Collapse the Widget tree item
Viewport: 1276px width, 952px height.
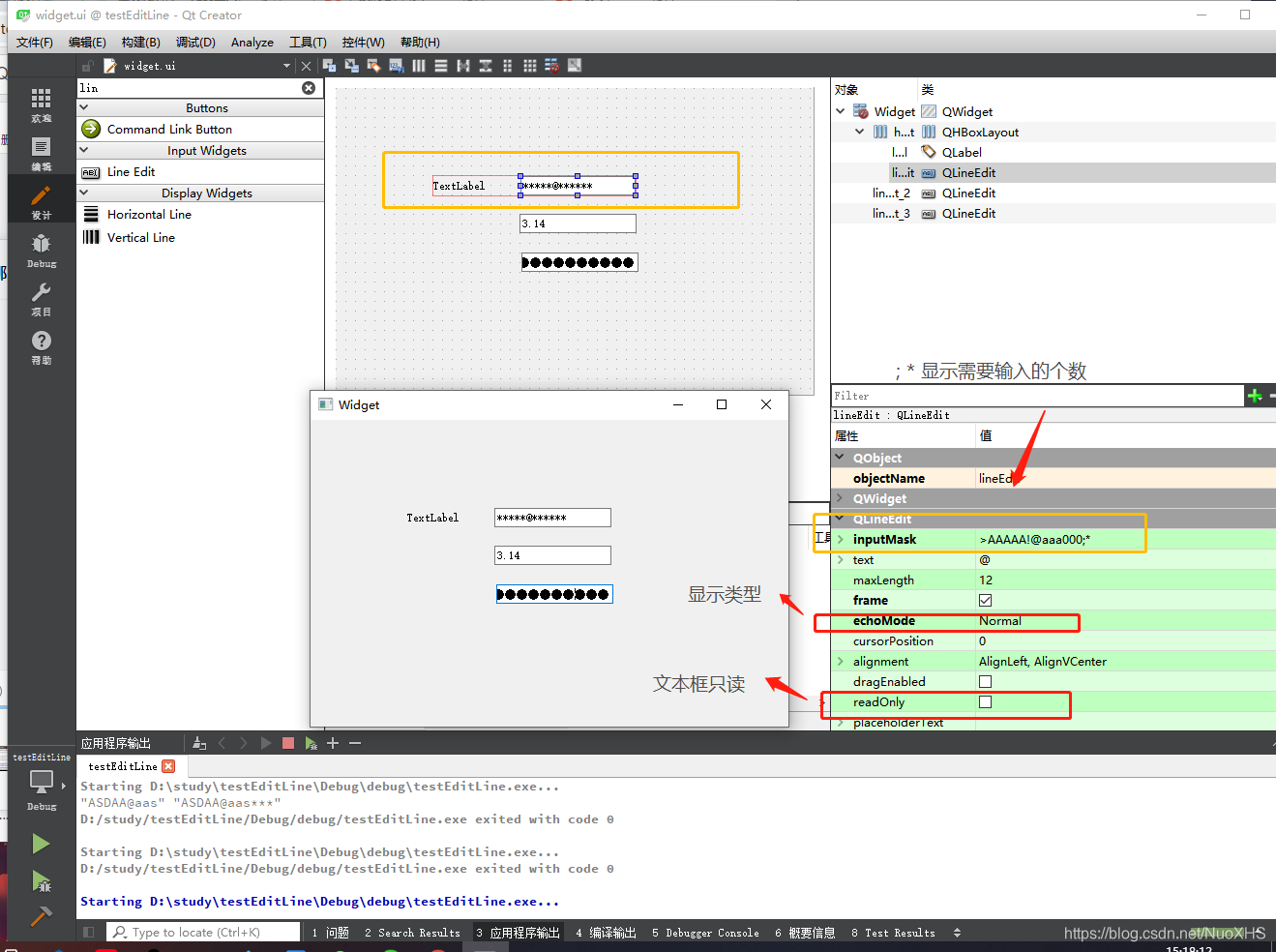point(840,110)
